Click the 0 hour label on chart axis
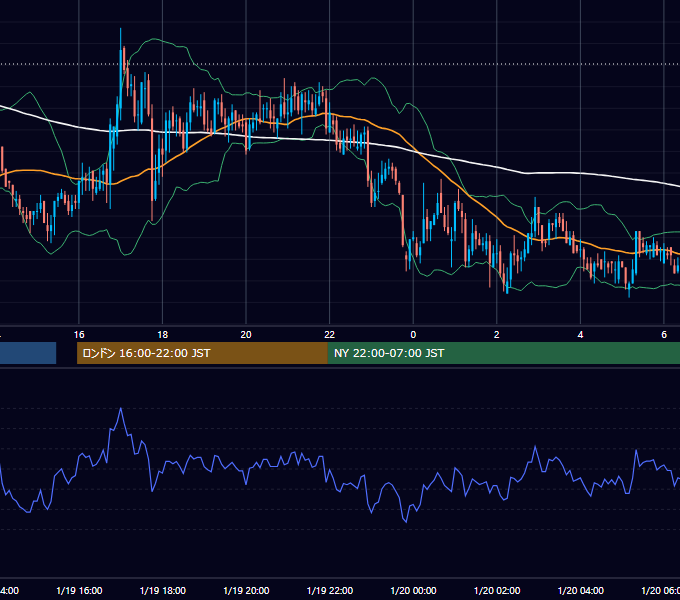This screenshot has width=680, height=600. tap(413, 335)
